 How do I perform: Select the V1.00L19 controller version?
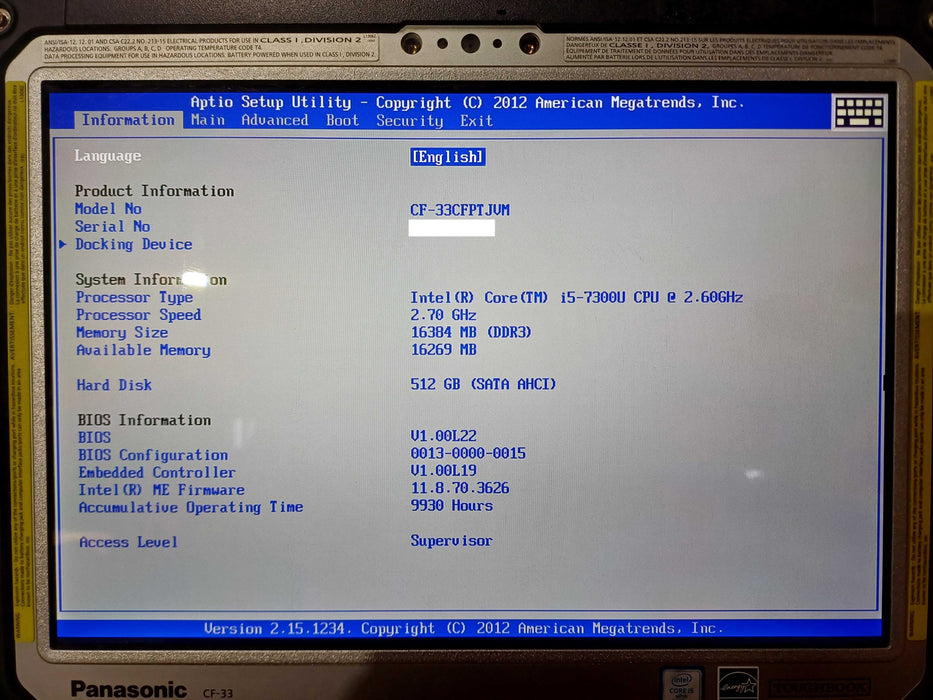coord(444,471)
